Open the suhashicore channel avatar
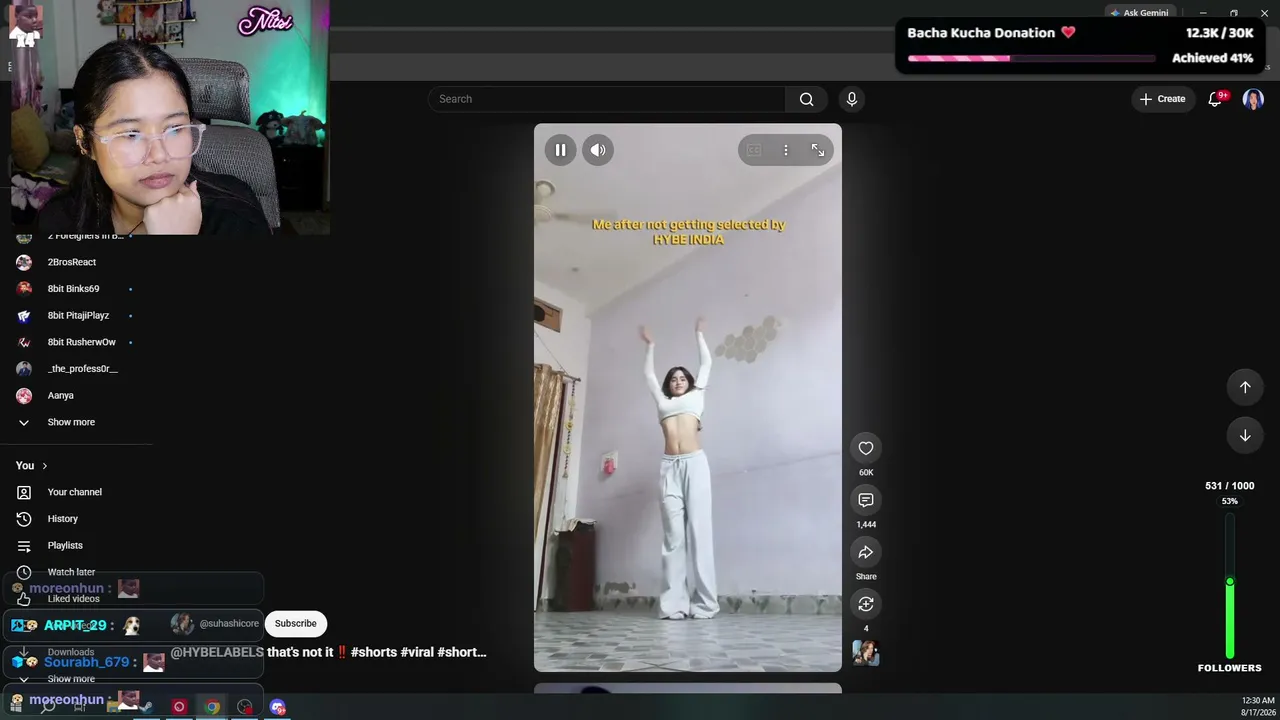Viewport: 1280px width, 720px height. [182, 623]
